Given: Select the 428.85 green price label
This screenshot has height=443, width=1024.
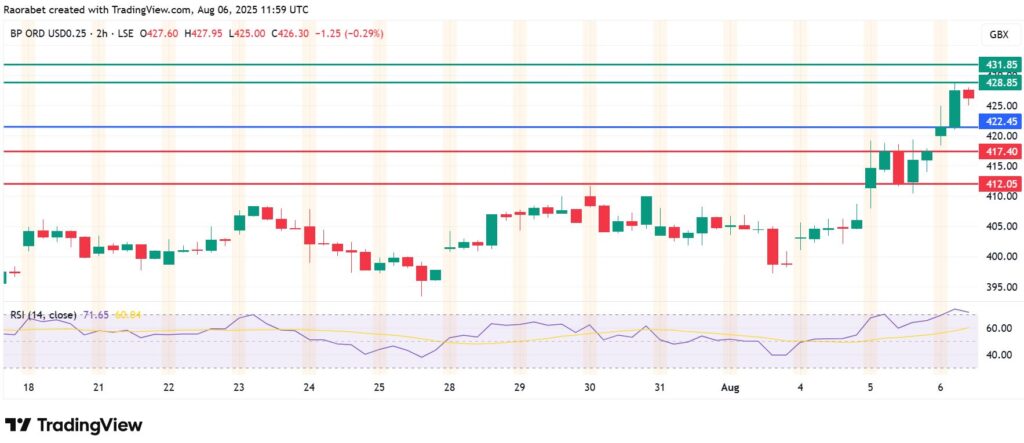Looking at the screenshot, I should (x=1001, y=84).
